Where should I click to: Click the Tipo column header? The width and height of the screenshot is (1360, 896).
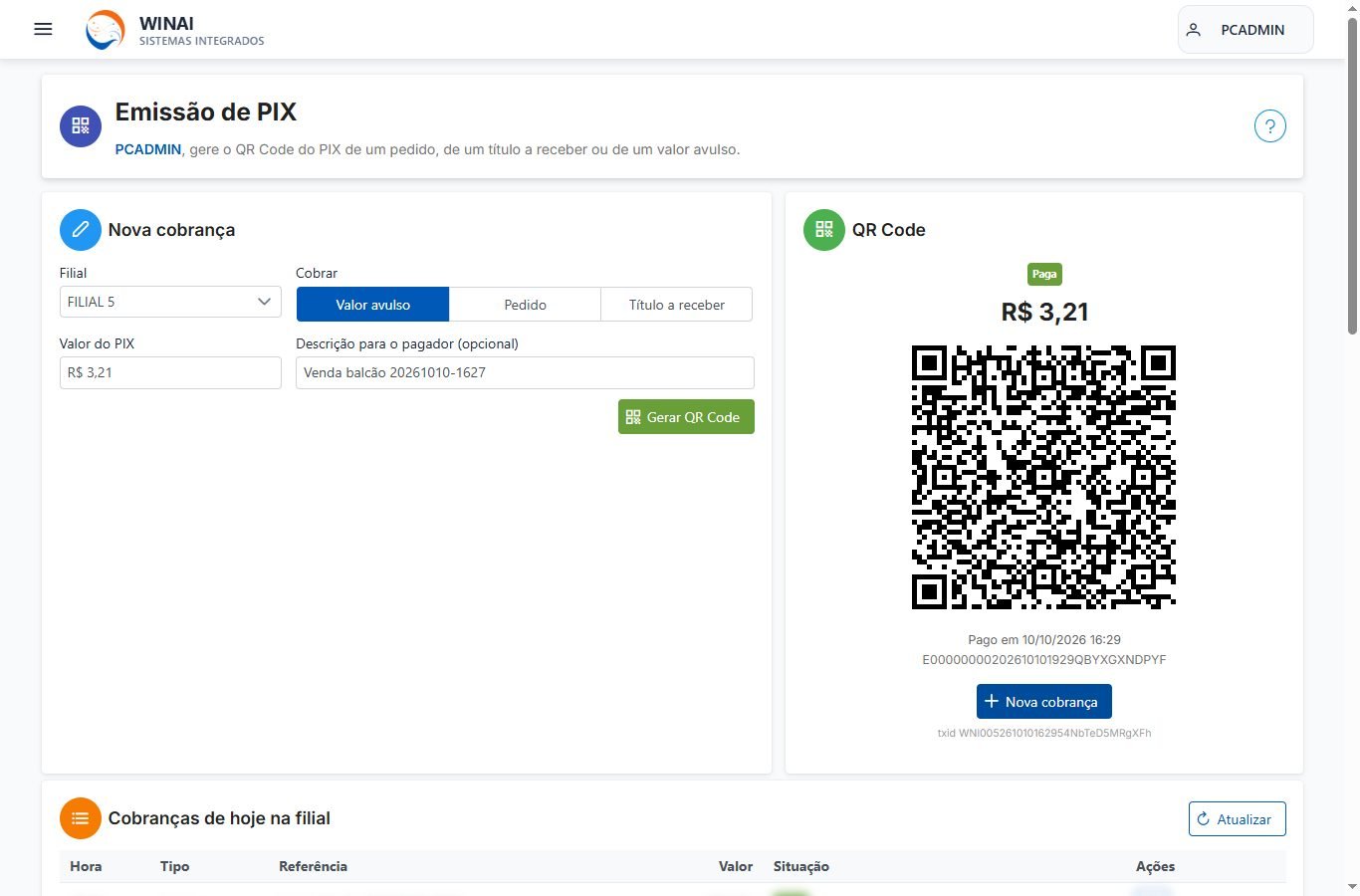click(174, 866)
